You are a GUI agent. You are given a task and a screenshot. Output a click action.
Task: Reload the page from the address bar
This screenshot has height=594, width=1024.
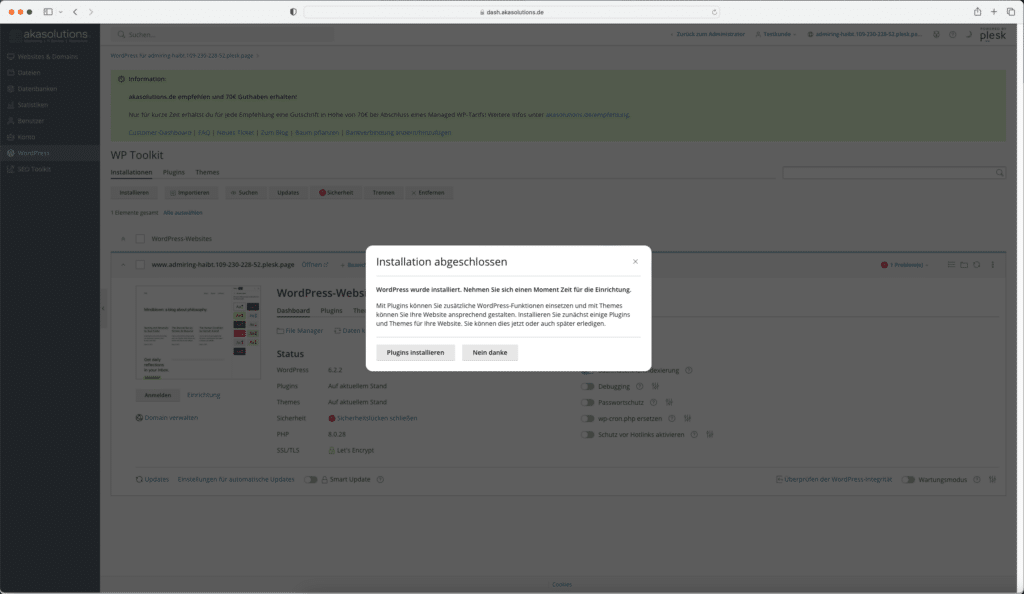point(715,12)
